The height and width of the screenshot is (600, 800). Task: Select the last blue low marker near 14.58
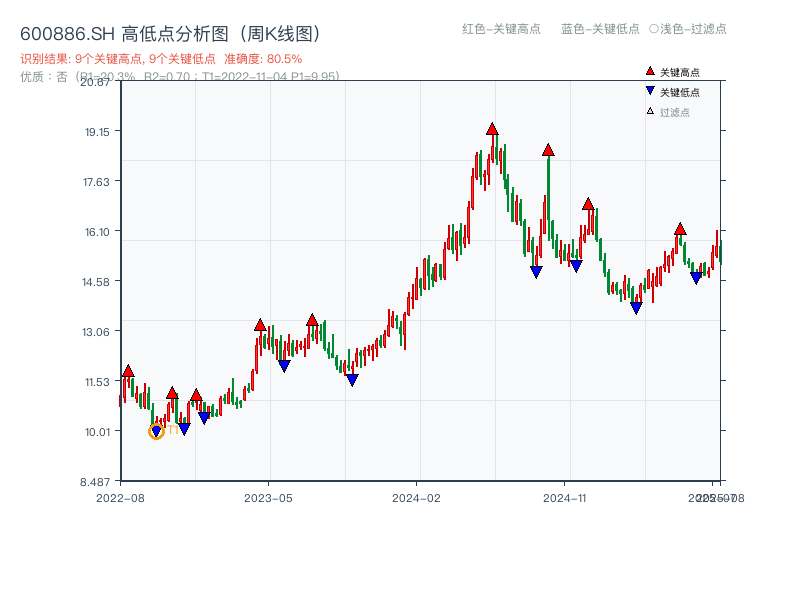(x=696, y=278)
